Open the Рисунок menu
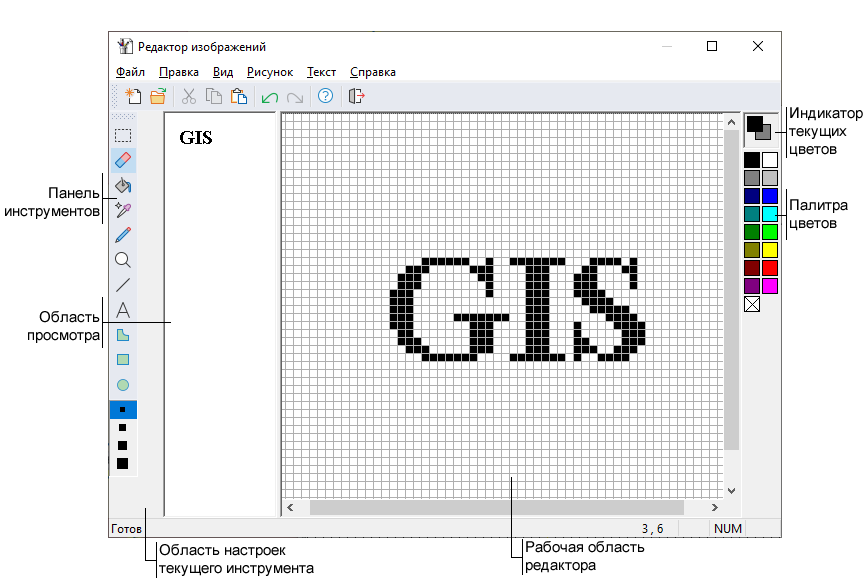868x580 pixels. click(x=270, y=72)
